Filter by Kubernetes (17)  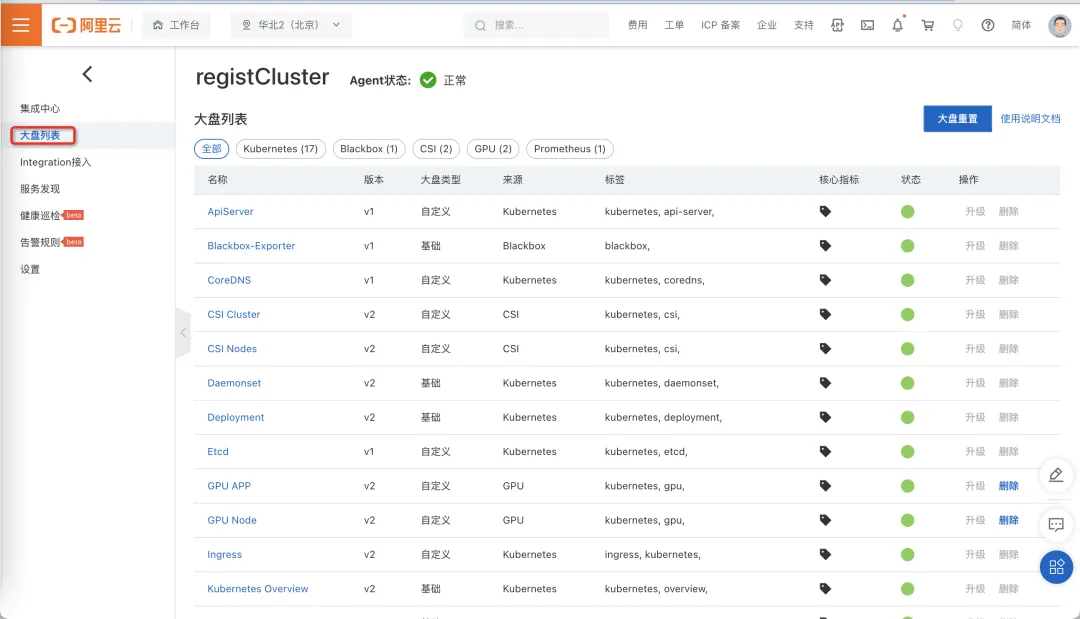click(x=280, y=149)
